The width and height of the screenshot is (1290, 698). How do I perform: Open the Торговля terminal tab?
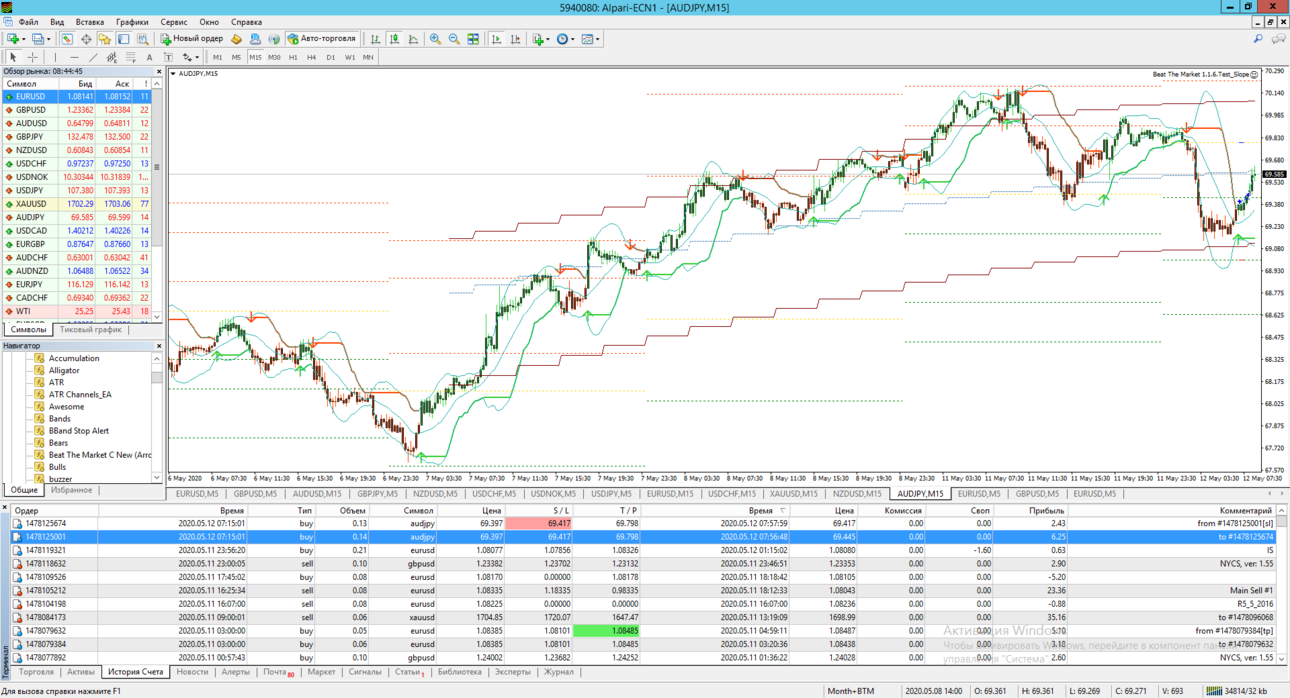point(36,672)
